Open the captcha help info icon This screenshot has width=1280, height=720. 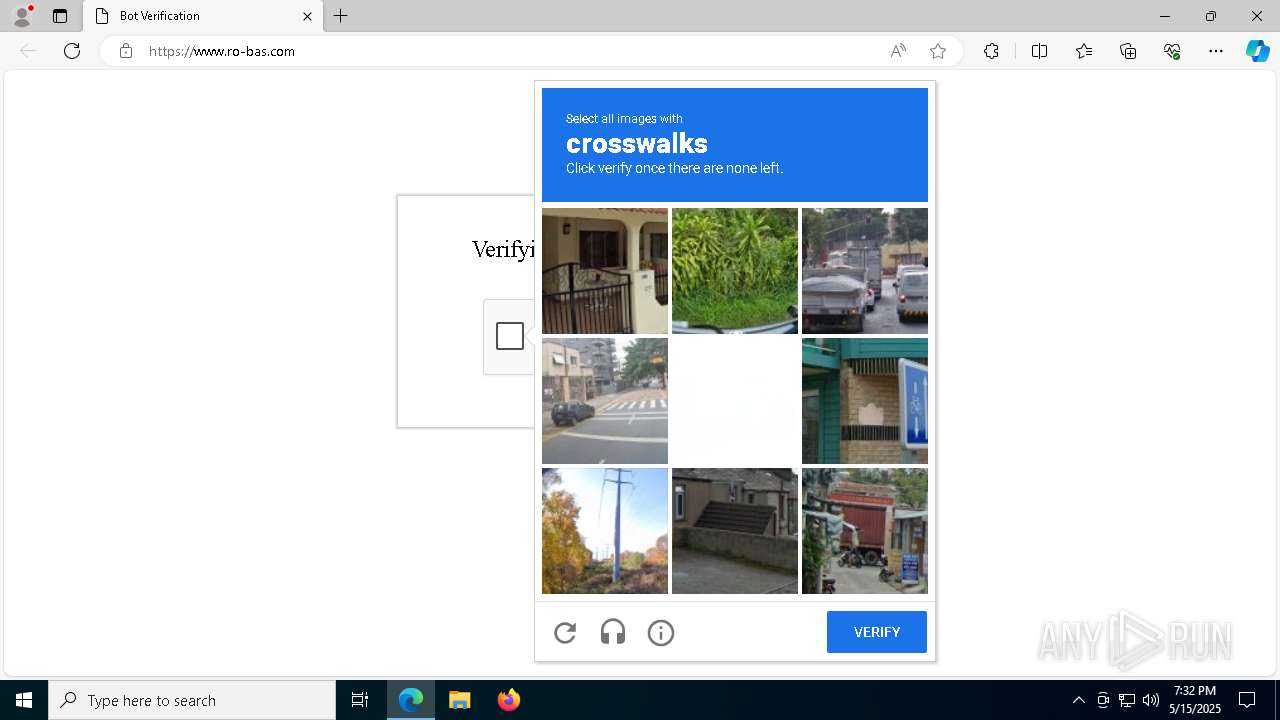(x=661, y=632)
